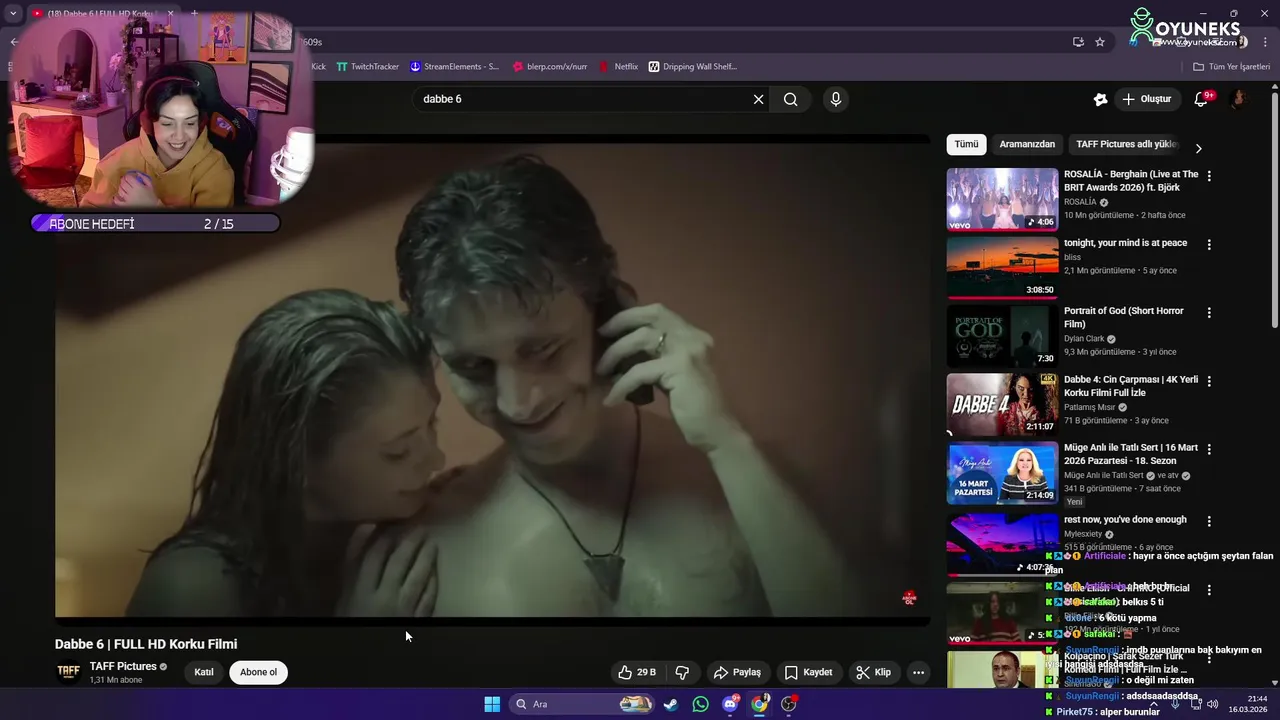Join the channel with Katıl
Image resolution: width=1280 pixels, height=720 pixels.
(x=204, y=672)
